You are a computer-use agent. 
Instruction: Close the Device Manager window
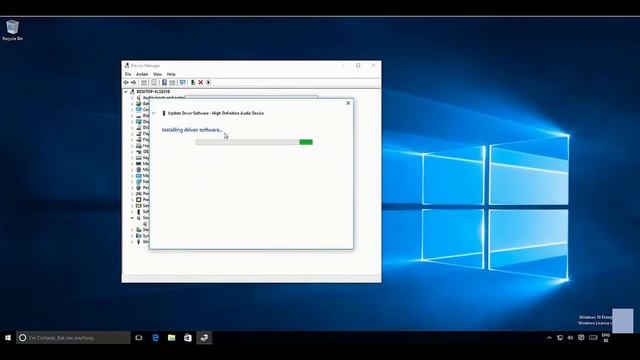pos(373,65)
